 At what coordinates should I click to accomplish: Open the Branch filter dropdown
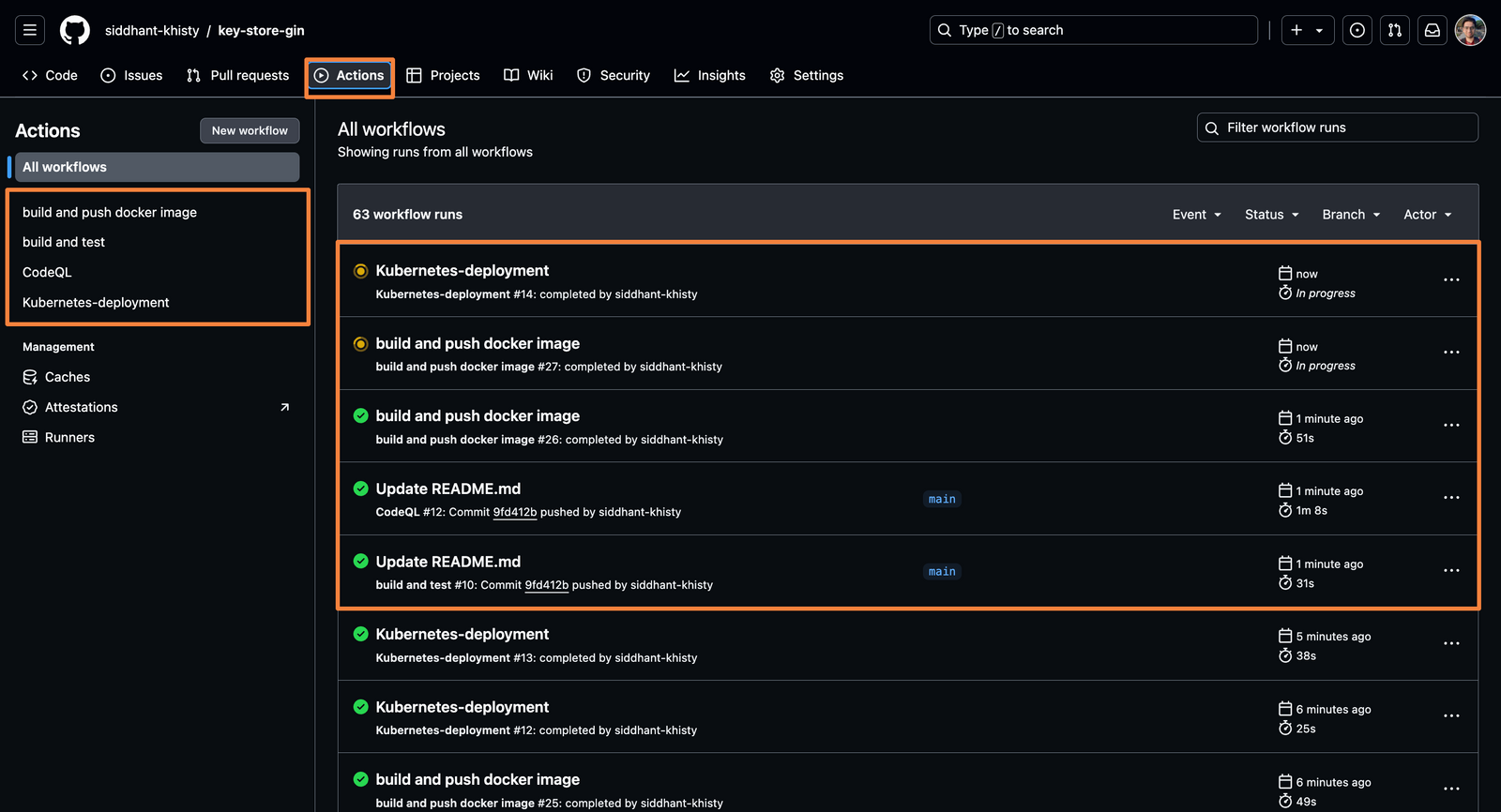point(1351,215)
